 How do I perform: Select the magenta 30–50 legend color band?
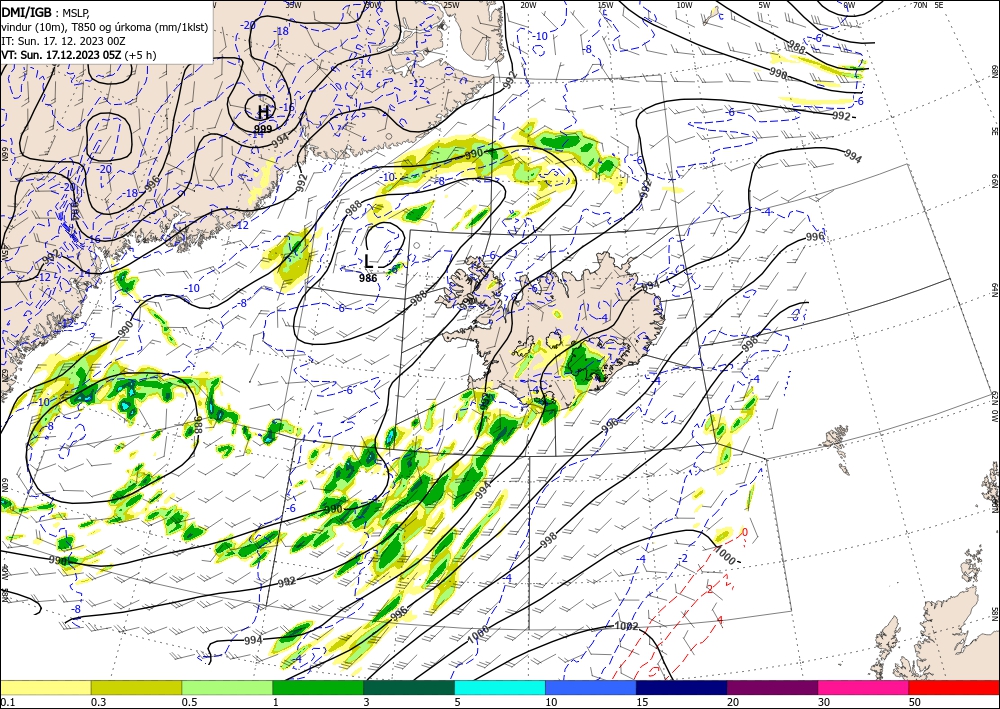tap(864, 687)
